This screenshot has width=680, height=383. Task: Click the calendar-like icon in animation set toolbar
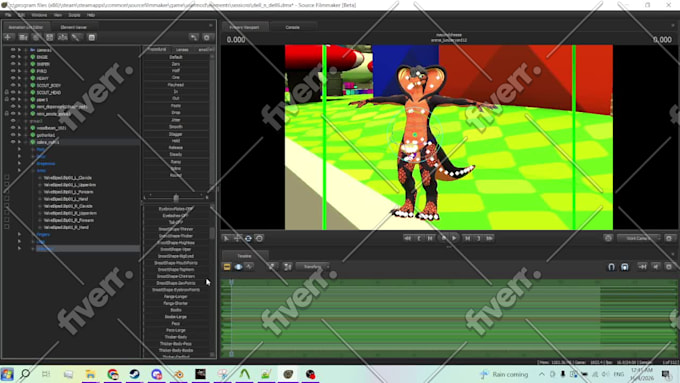[x=92, y=38]
